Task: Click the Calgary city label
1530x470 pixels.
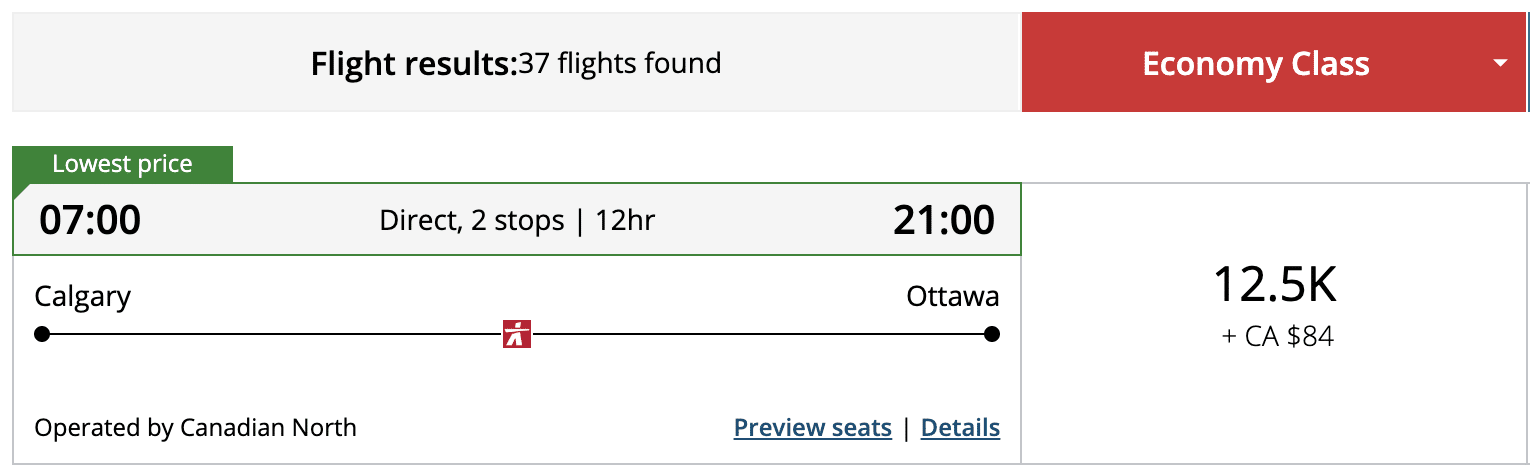Action: tap(83, 297)
